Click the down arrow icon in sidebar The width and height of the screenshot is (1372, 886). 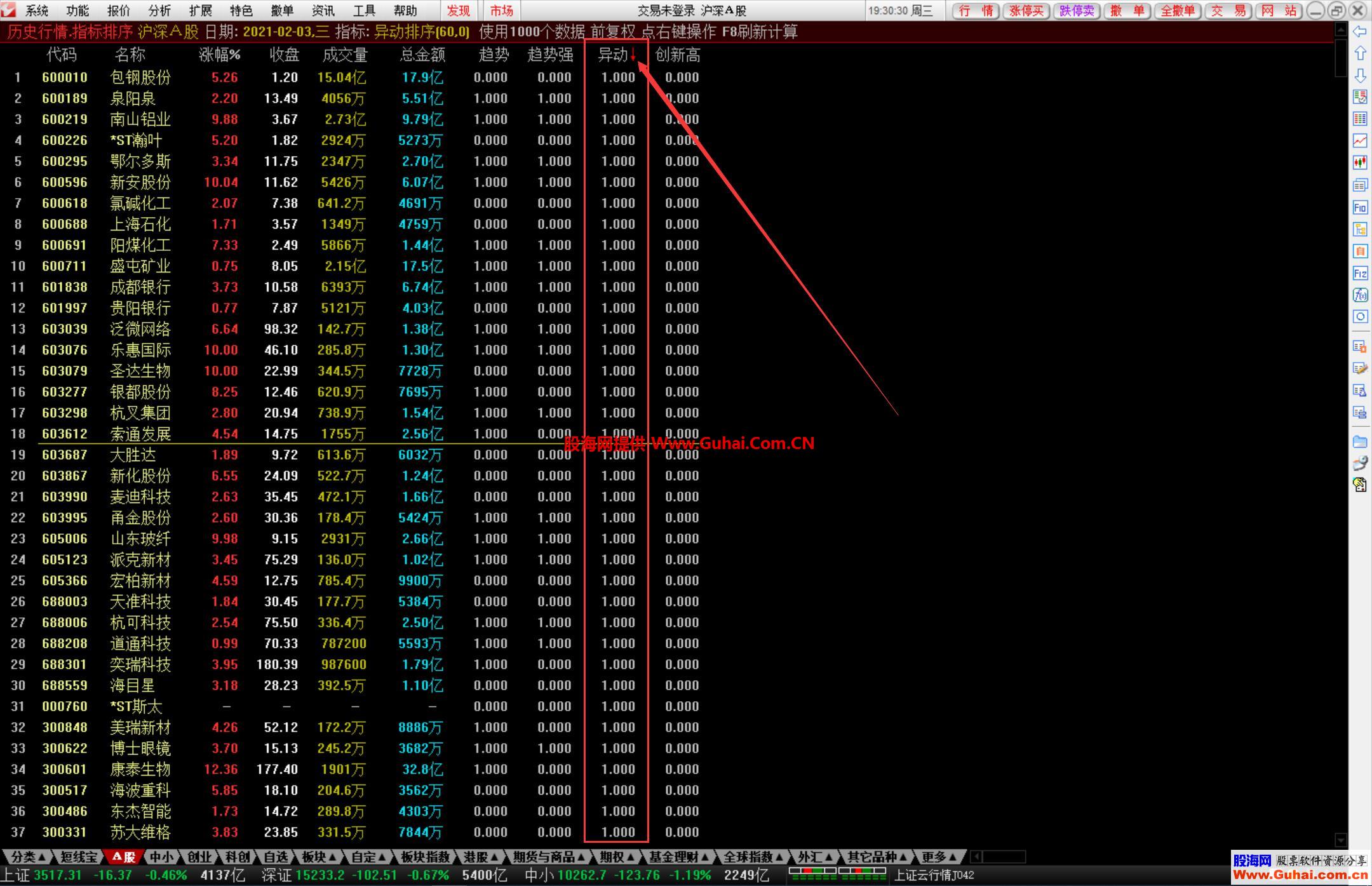tap(1360, 75)
